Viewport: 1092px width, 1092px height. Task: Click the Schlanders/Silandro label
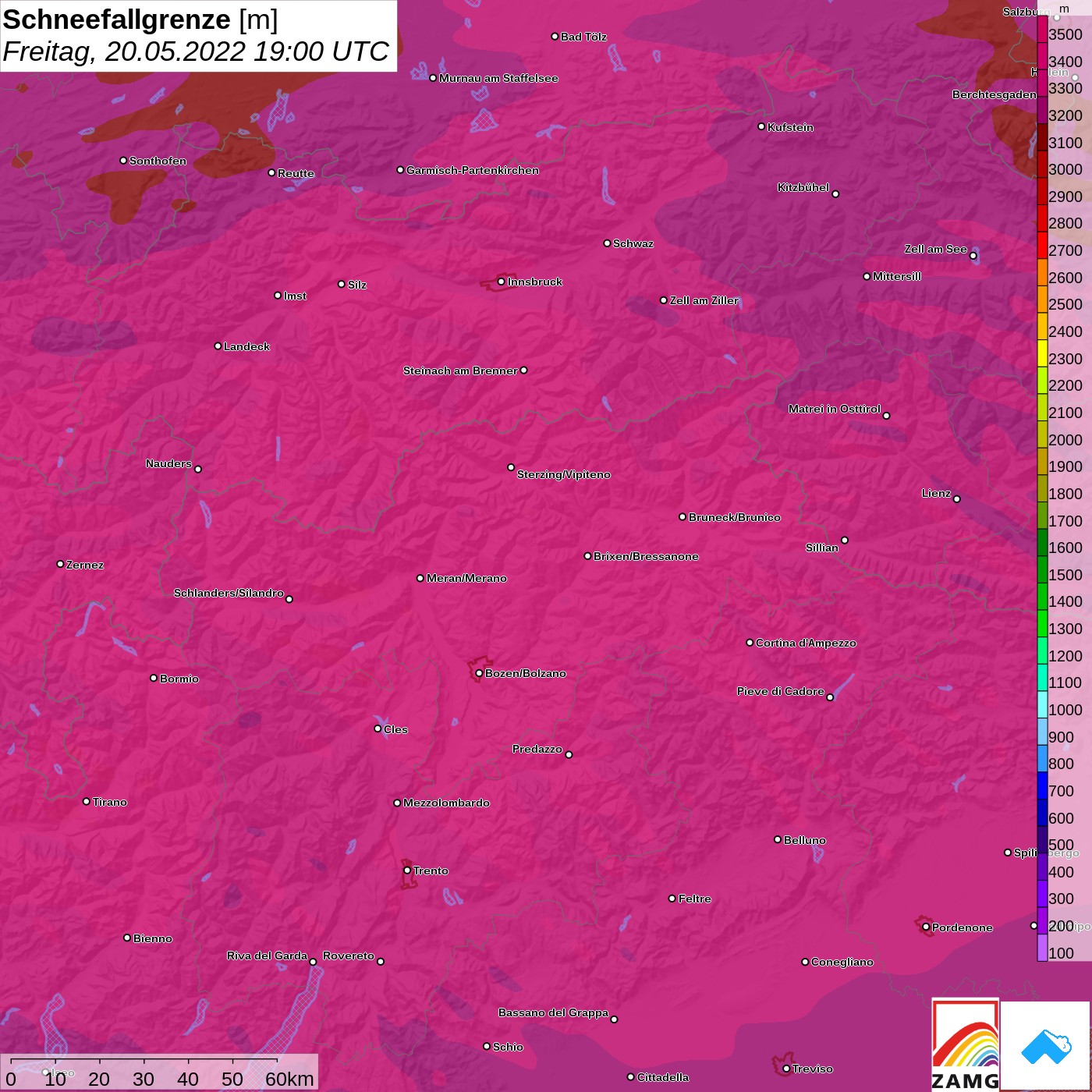coord(229,593)
